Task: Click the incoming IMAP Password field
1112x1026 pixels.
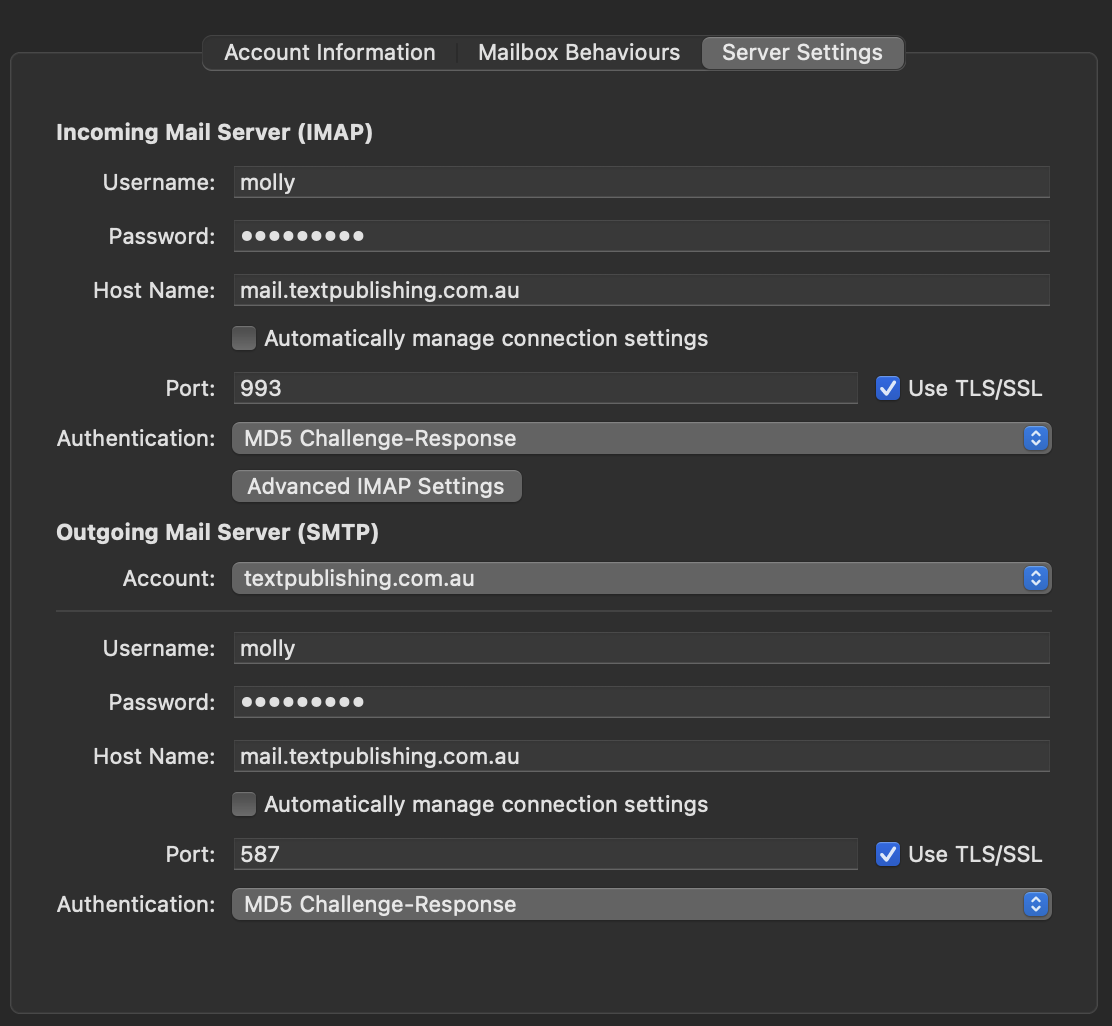Action: 641,236
